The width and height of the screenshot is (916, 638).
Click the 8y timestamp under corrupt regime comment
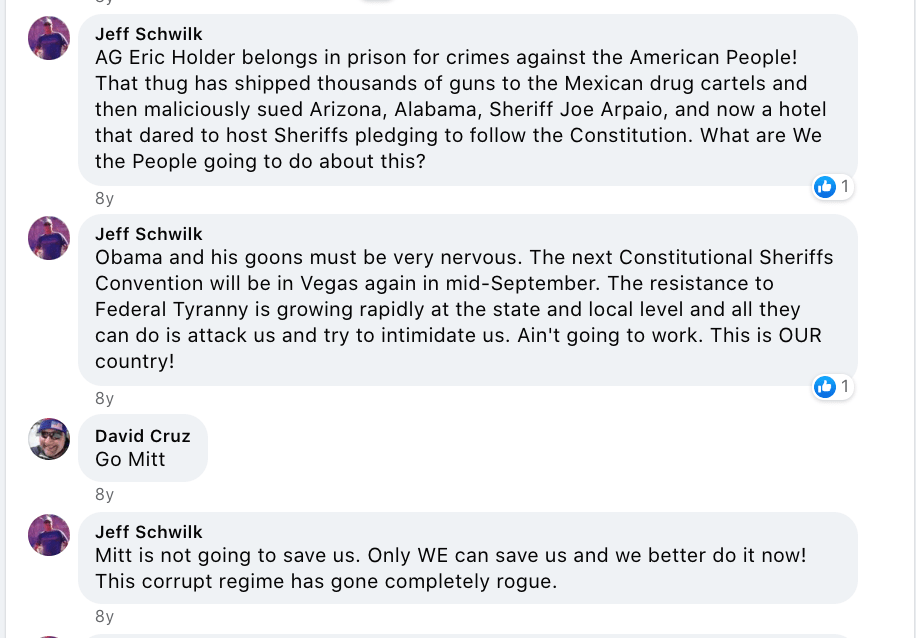pyautogui.click(x=105, y=616)
